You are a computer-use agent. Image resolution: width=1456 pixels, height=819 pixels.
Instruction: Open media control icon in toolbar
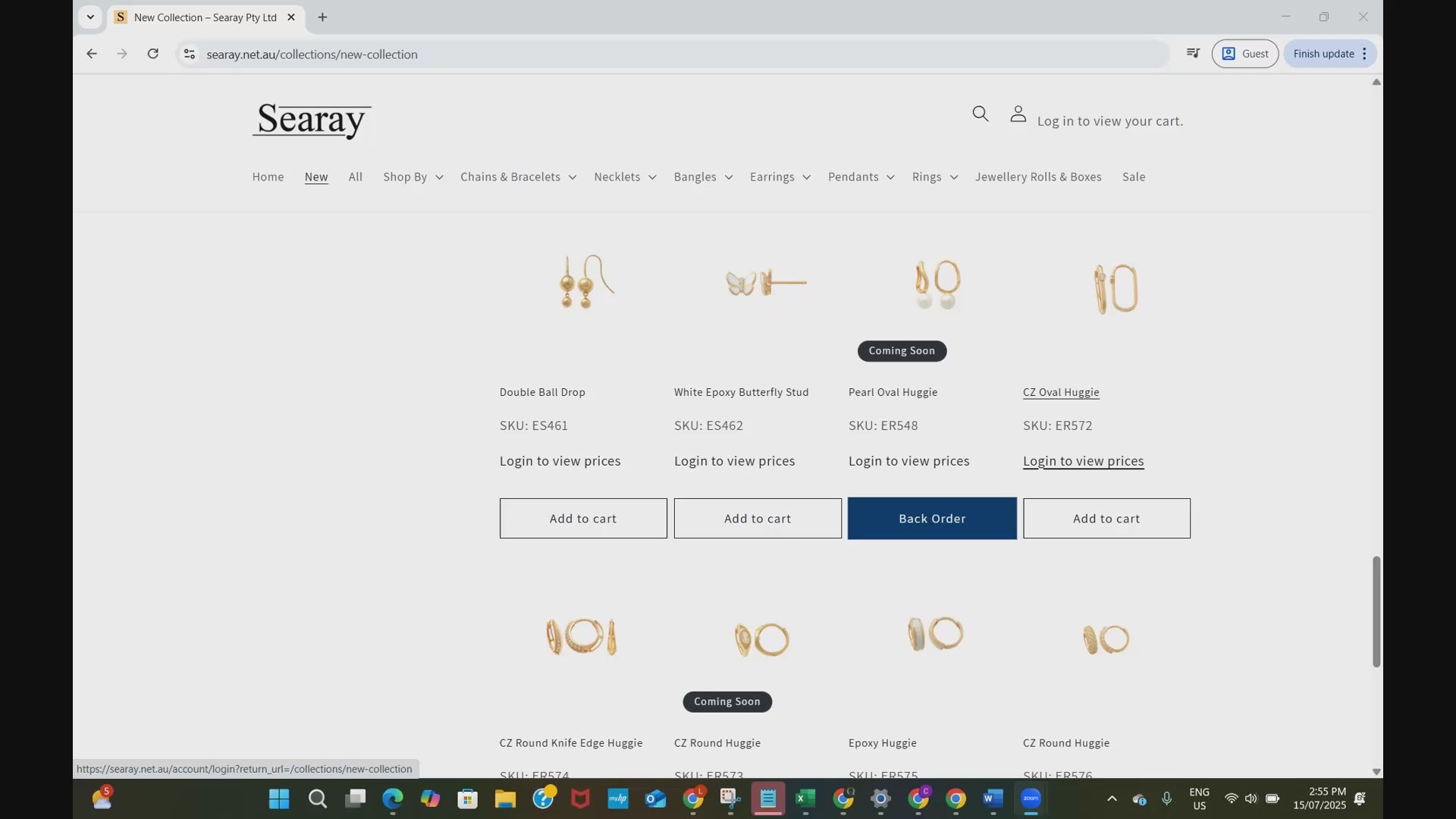coord(1193,53)
